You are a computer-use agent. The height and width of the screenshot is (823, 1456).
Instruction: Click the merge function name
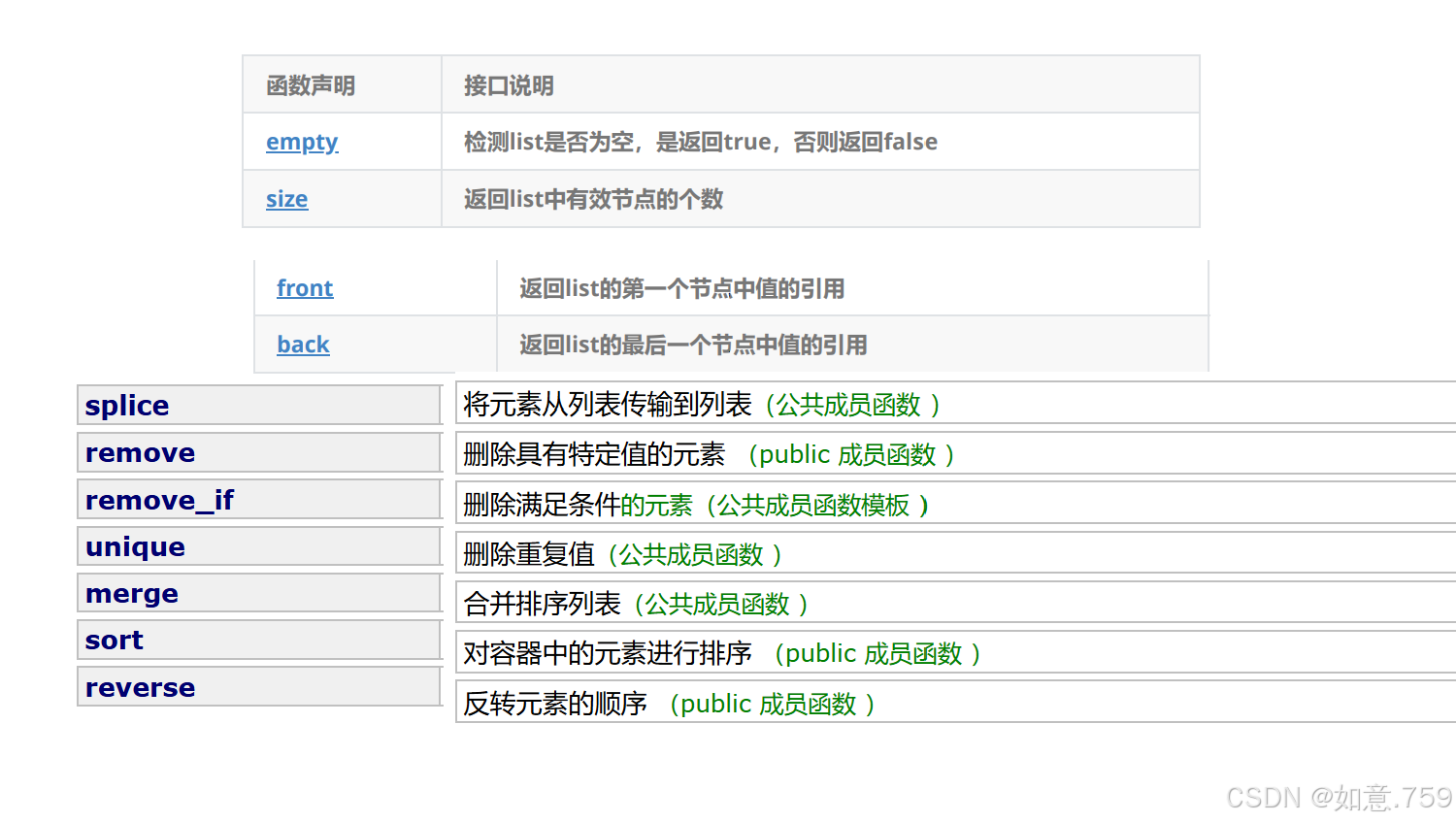coord(132,594)
